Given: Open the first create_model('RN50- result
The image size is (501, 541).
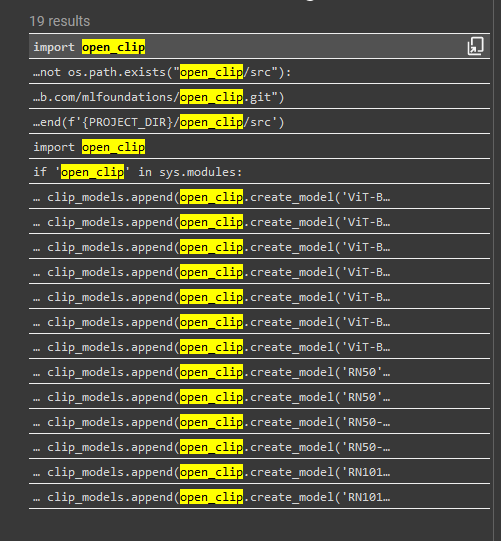Looking at the screenshot, I should (x=259, y=422).
